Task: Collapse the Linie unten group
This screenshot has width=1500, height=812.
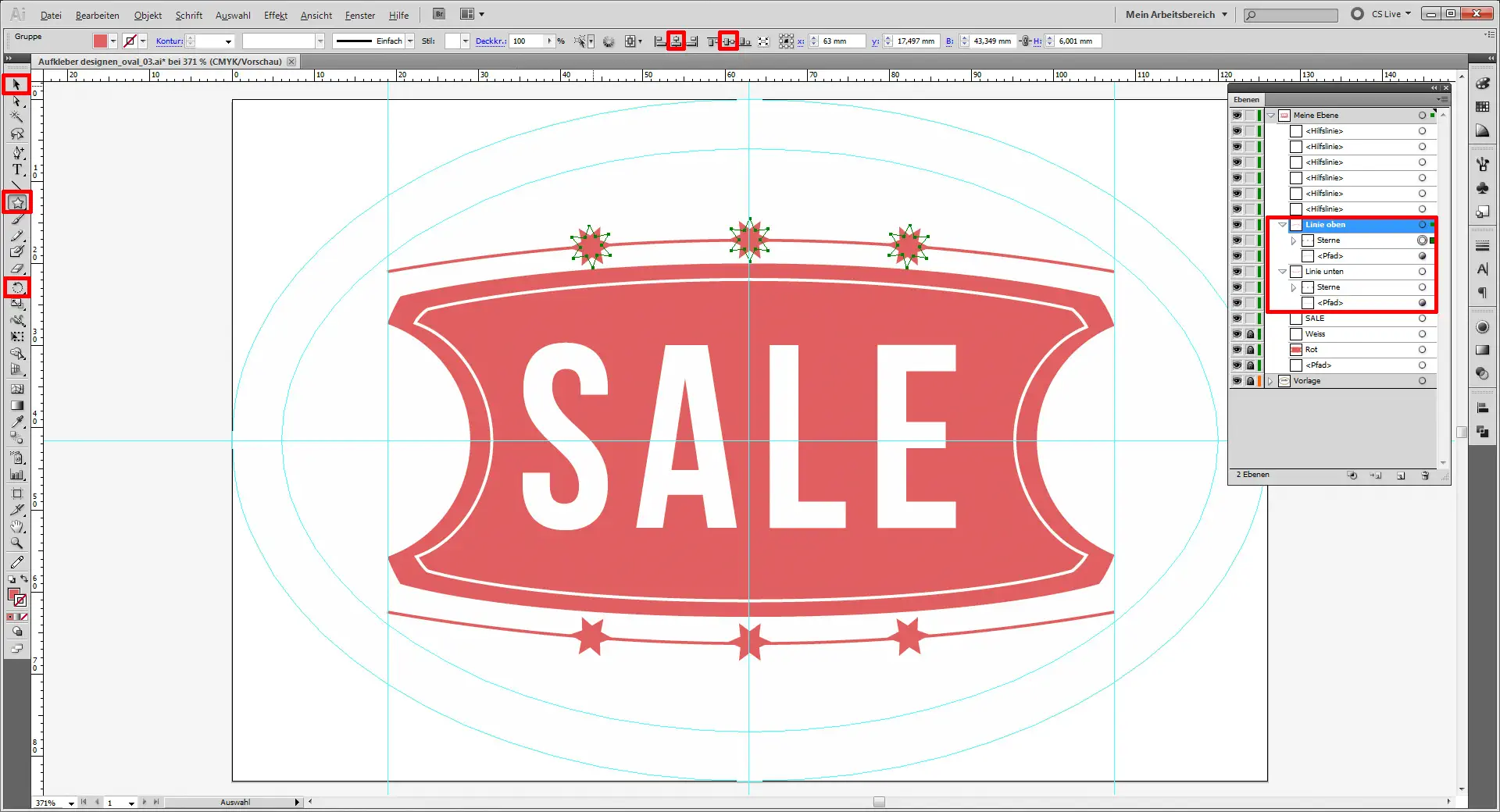Action: coord(1282,272)
